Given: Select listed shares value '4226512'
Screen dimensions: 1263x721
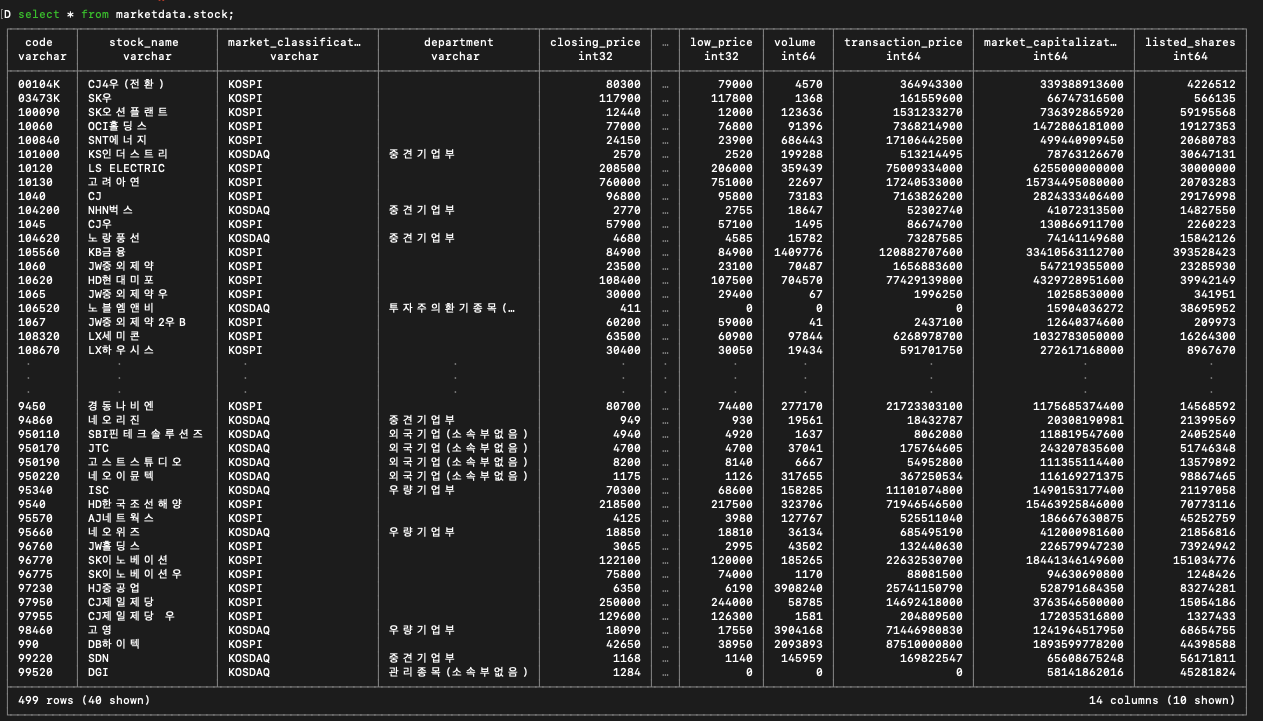Looking at the screenshot, I should coord(1211,84).
